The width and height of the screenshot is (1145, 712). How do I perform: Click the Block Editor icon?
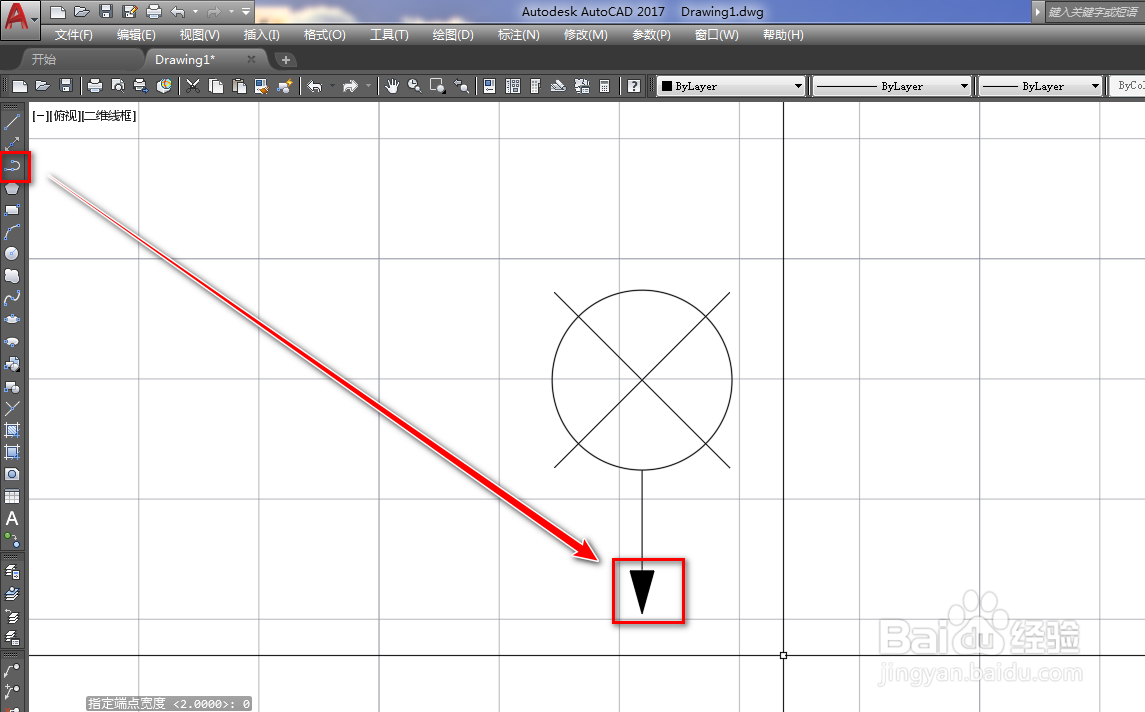point(285,86)
